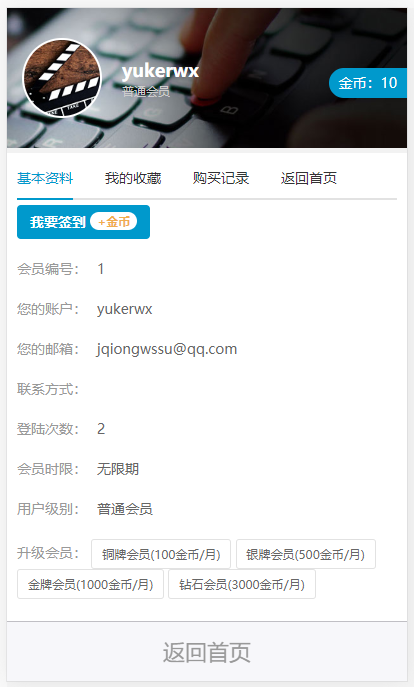Click the 普通会员 label under username
The width and height of the screenshot is (414, 687).
tap(146, 92)
